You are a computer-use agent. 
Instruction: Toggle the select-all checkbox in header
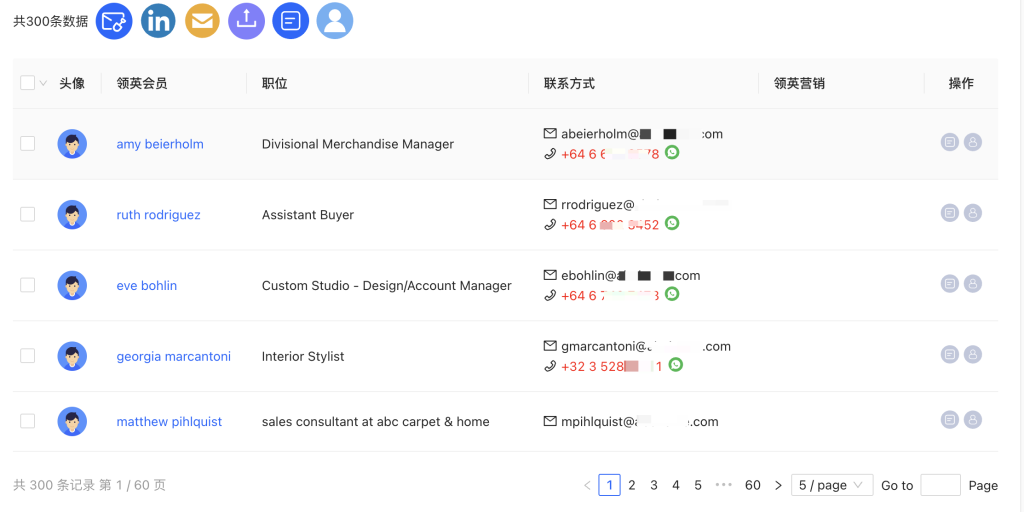27,83
